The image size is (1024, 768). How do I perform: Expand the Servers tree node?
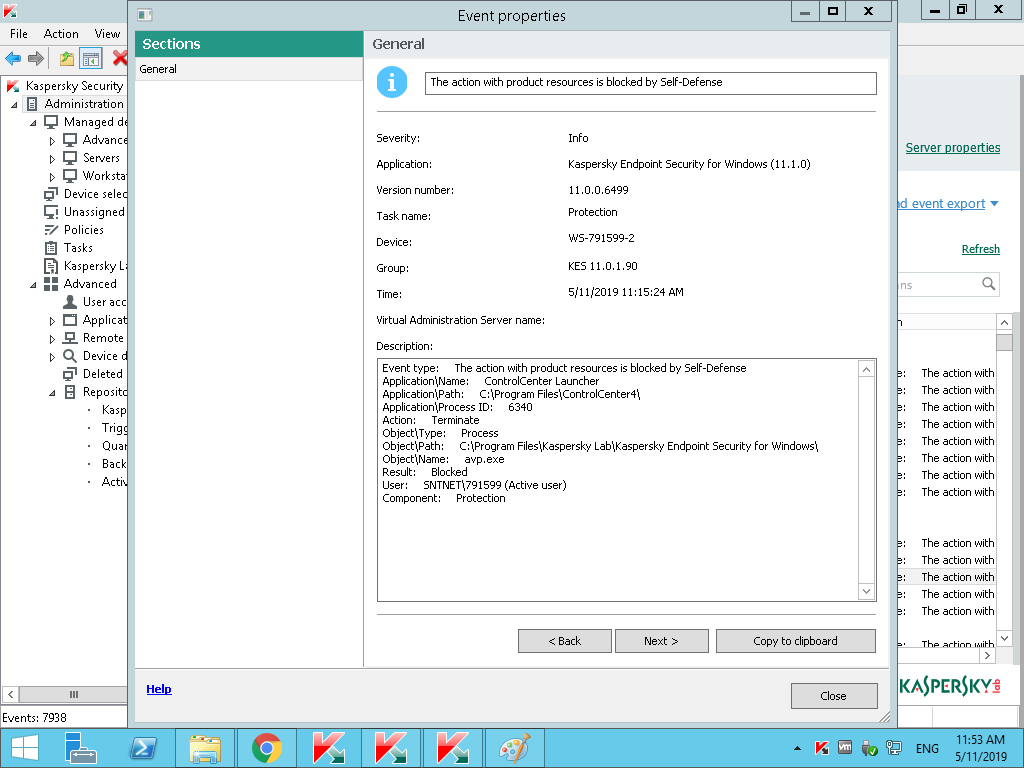tap(53, 159)
